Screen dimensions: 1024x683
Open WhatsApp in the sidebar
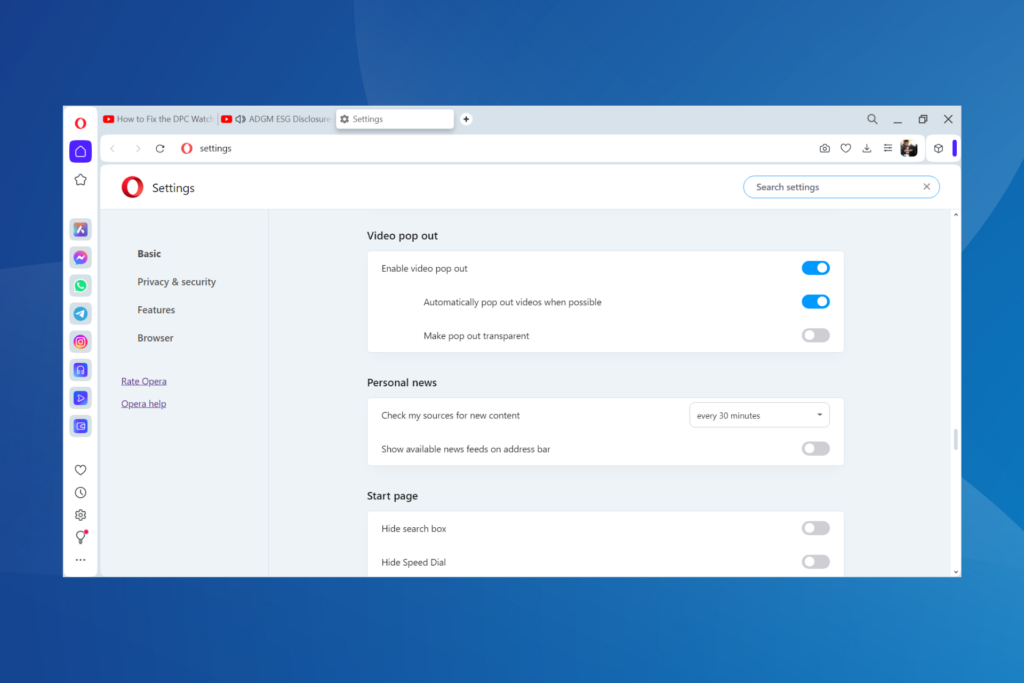(80, 285)
